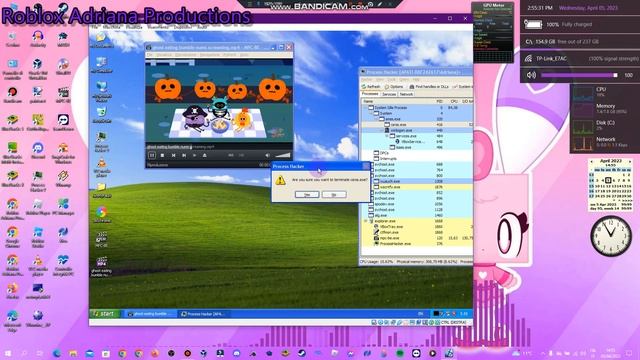Collapse the System Idle Process tree

365,107
